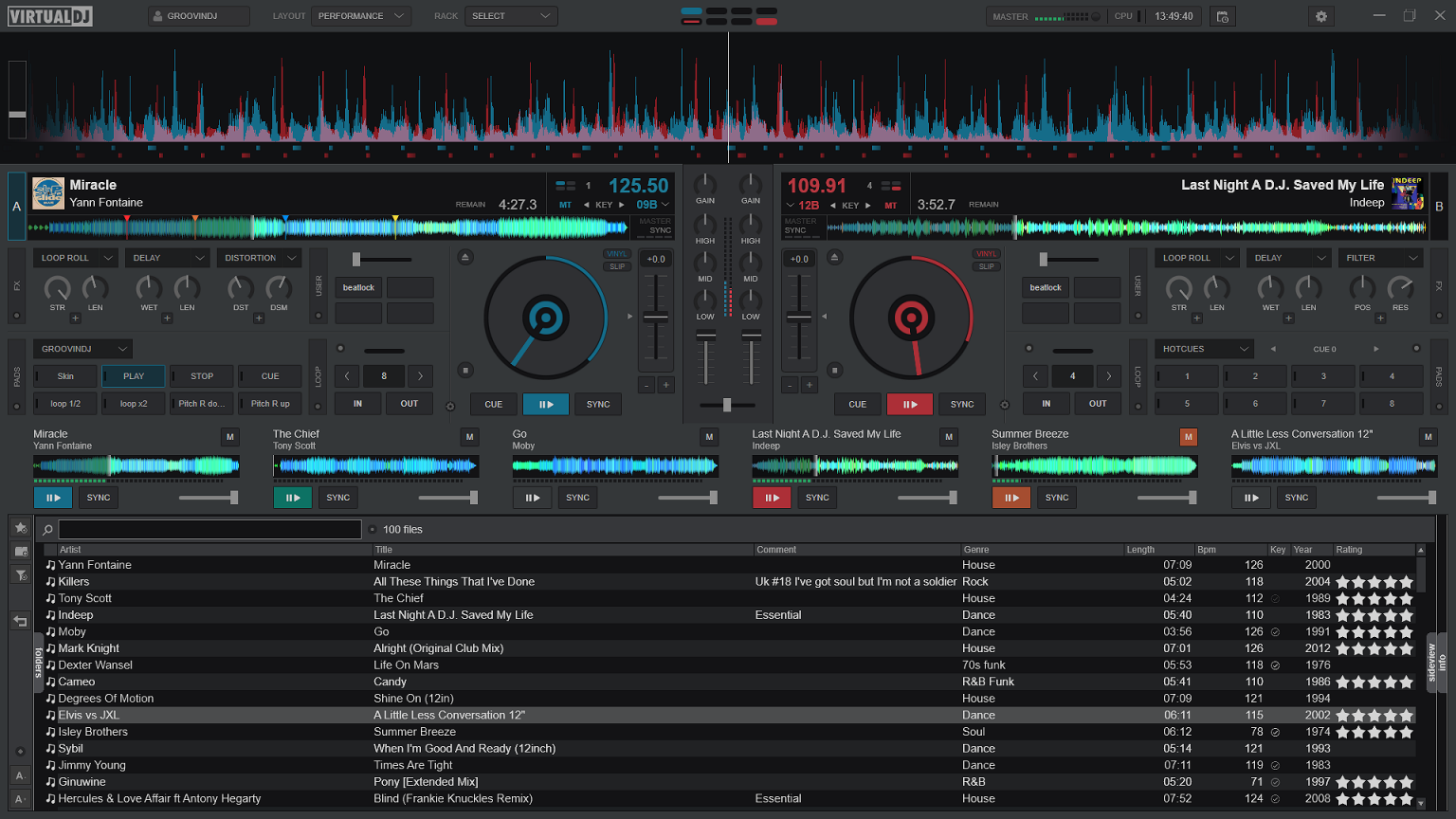Click the GROOVINDJ user account button

[199, 16]
